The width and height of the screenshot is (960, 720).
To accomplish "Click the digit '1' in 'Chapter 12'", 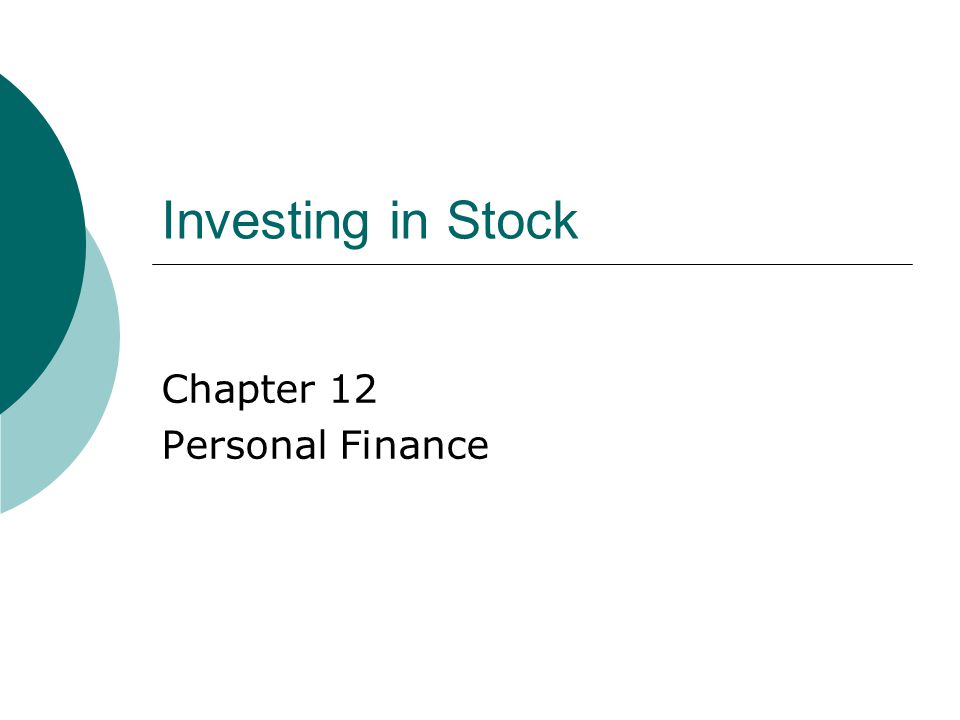I will coord(340,389).
